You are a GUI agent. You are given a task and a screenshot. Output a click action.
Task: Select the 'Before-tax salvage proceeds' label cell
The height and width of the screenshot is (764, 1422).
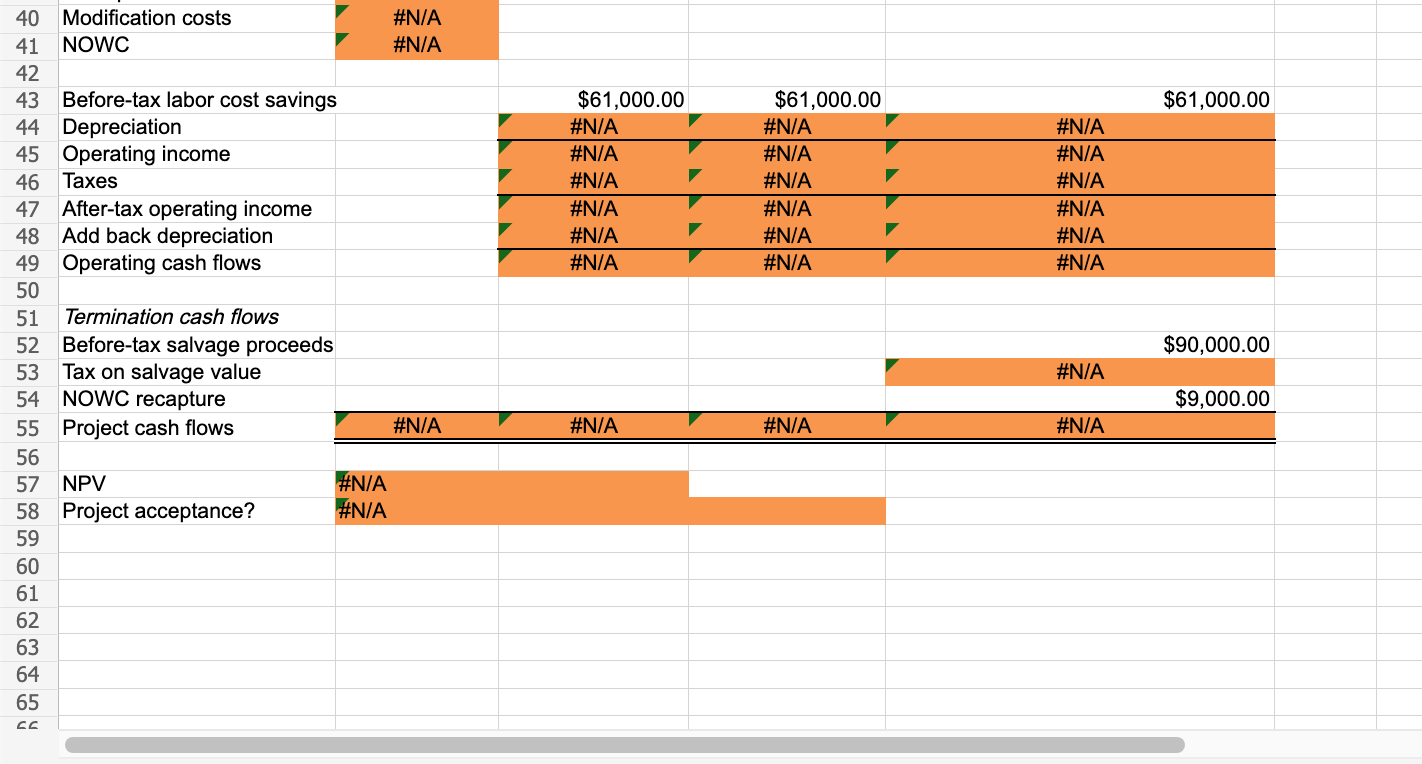click(x=197, y=345)
